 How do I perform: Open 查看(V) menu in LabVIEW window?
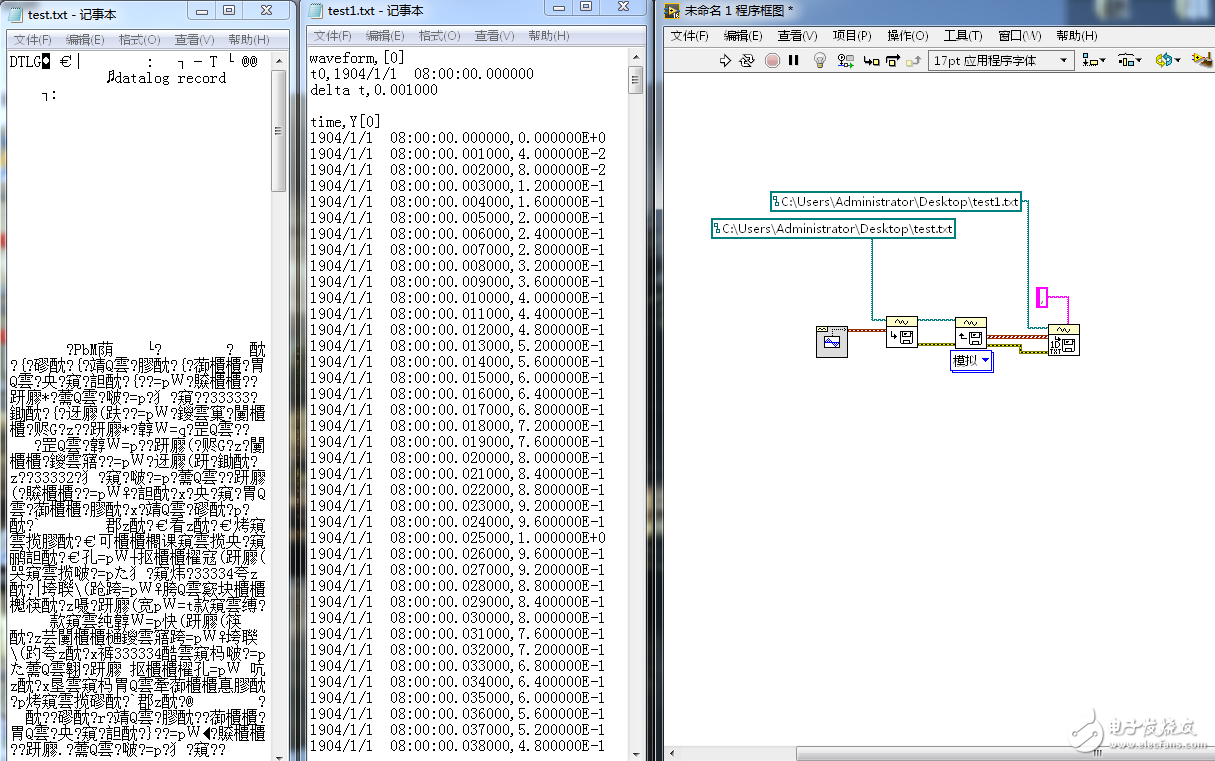tap(797, 35)
